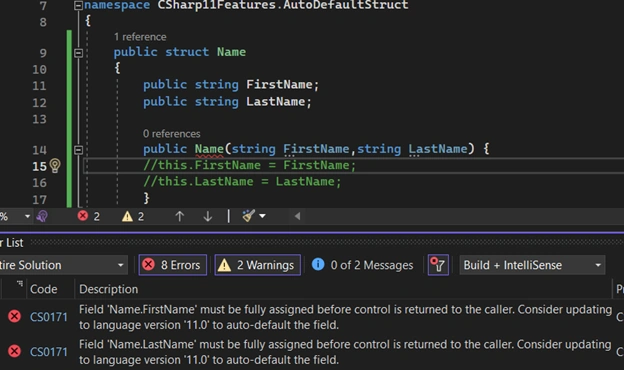
Task: Open the Entire Solution scope dropdown
Action: click(x=63, y=265)
